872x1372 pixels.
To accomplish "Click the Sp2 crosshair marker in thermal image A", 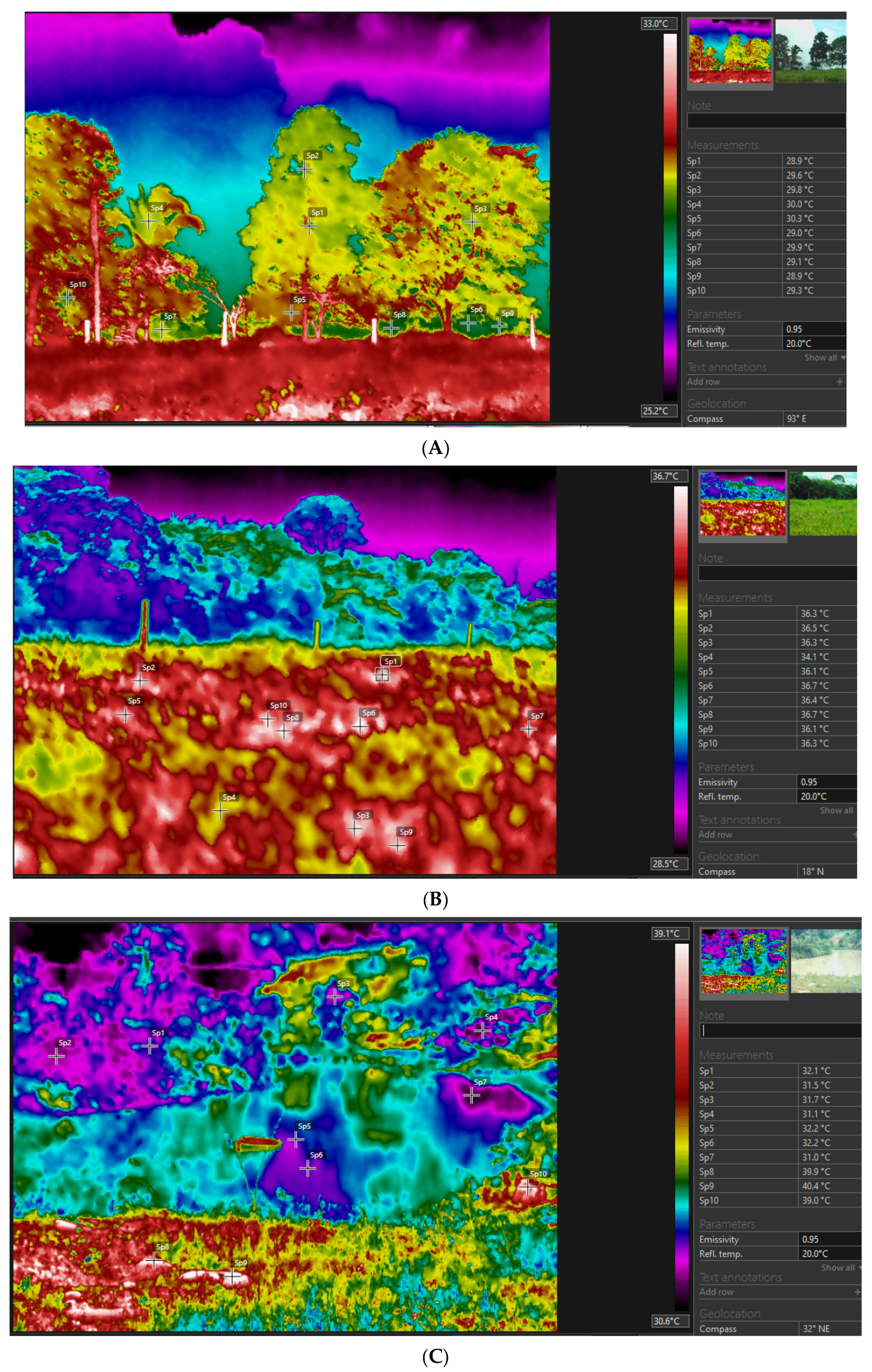I will (304, 169).
